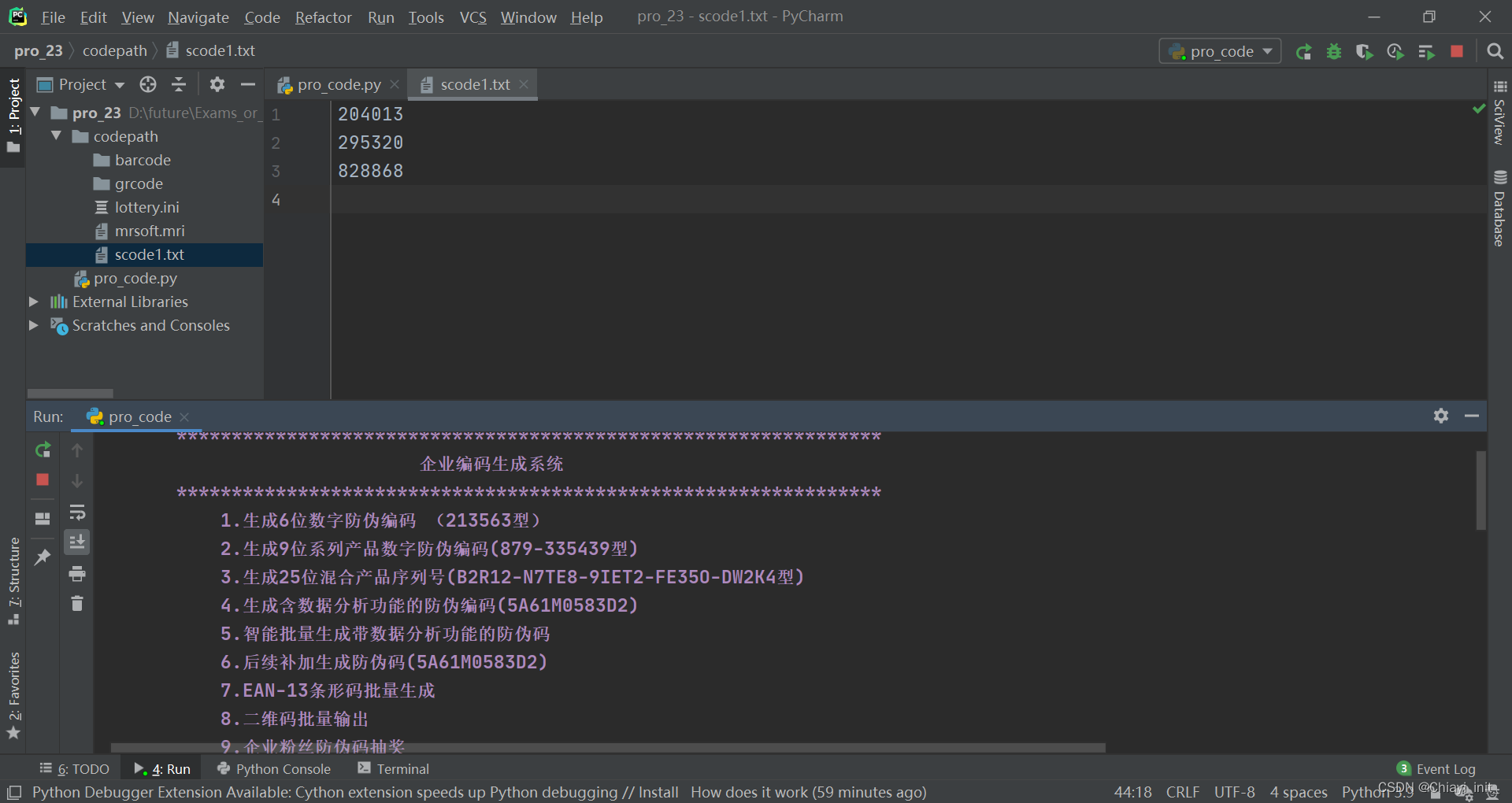The image size is (1512, 803).
Task: Clear all console output trash icon
Action: [77, 603]
